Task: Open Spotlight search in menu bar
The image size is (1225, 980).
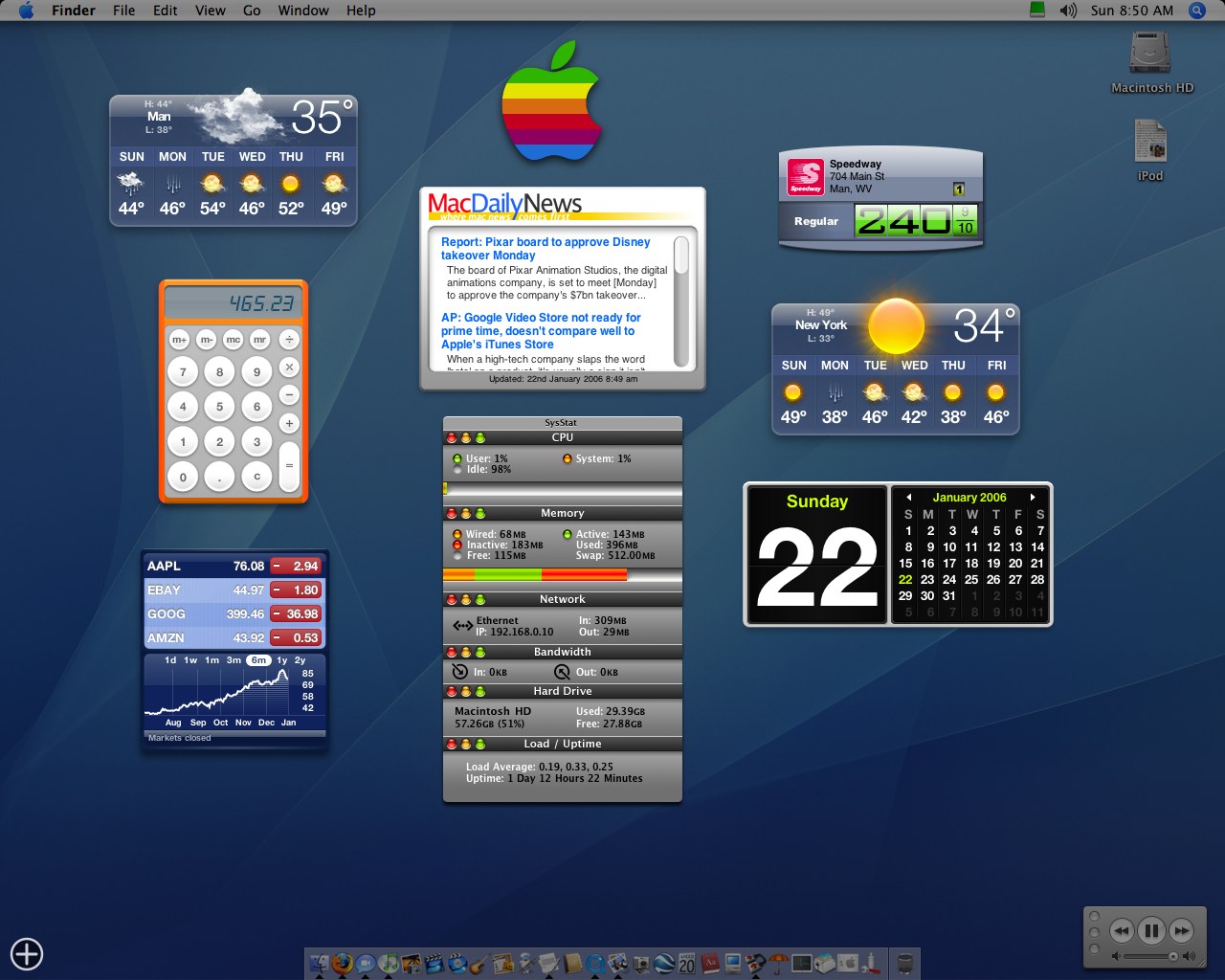Action: 1196,11
